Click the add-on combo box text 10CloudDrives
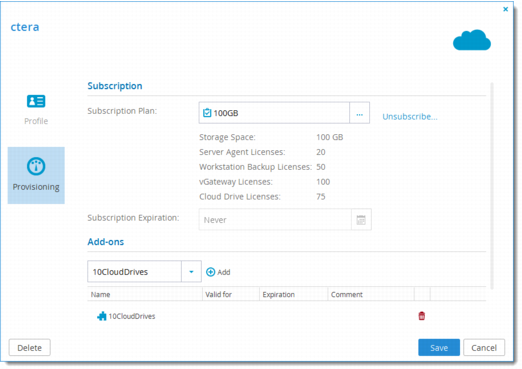The width and height of the screenshot is (522, 369). pos(120,272)
